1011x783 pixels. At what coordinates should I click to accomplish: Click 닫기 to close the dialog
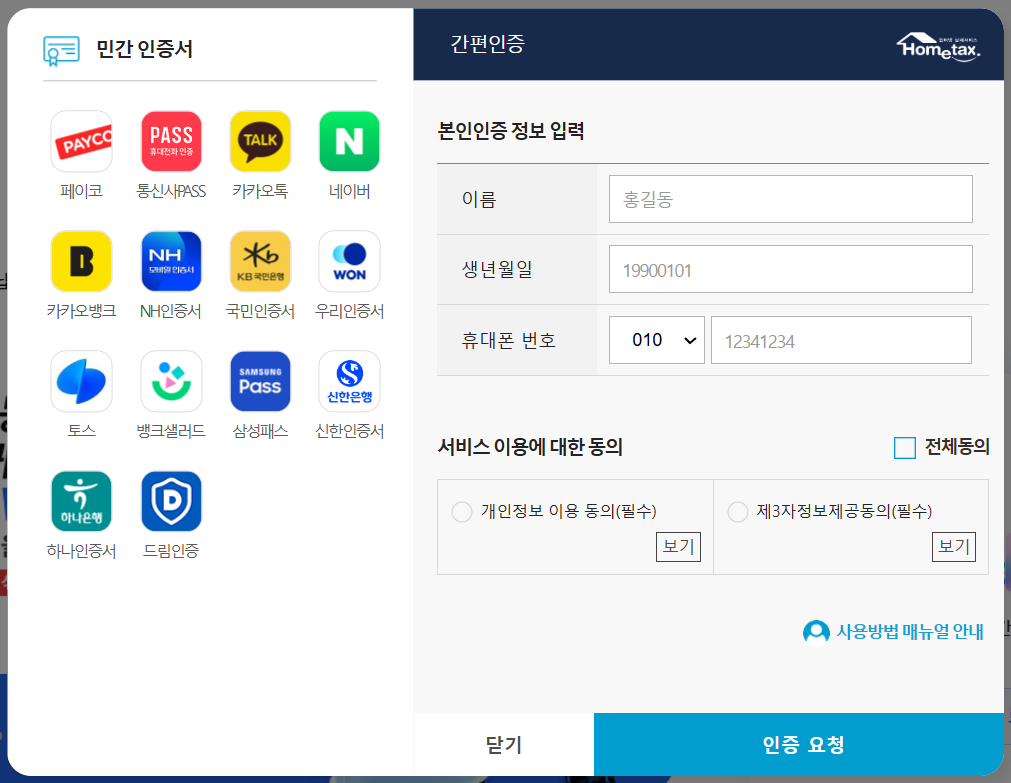click(503, 744)
